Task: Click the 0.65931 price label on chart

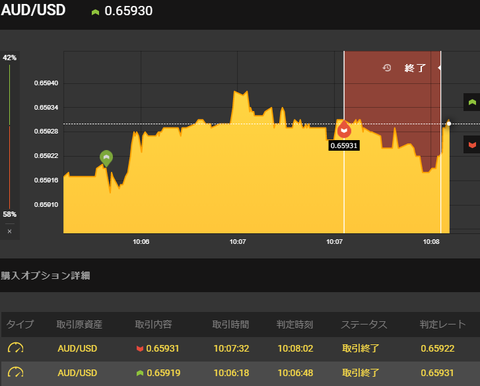Action: click(344, 146)
